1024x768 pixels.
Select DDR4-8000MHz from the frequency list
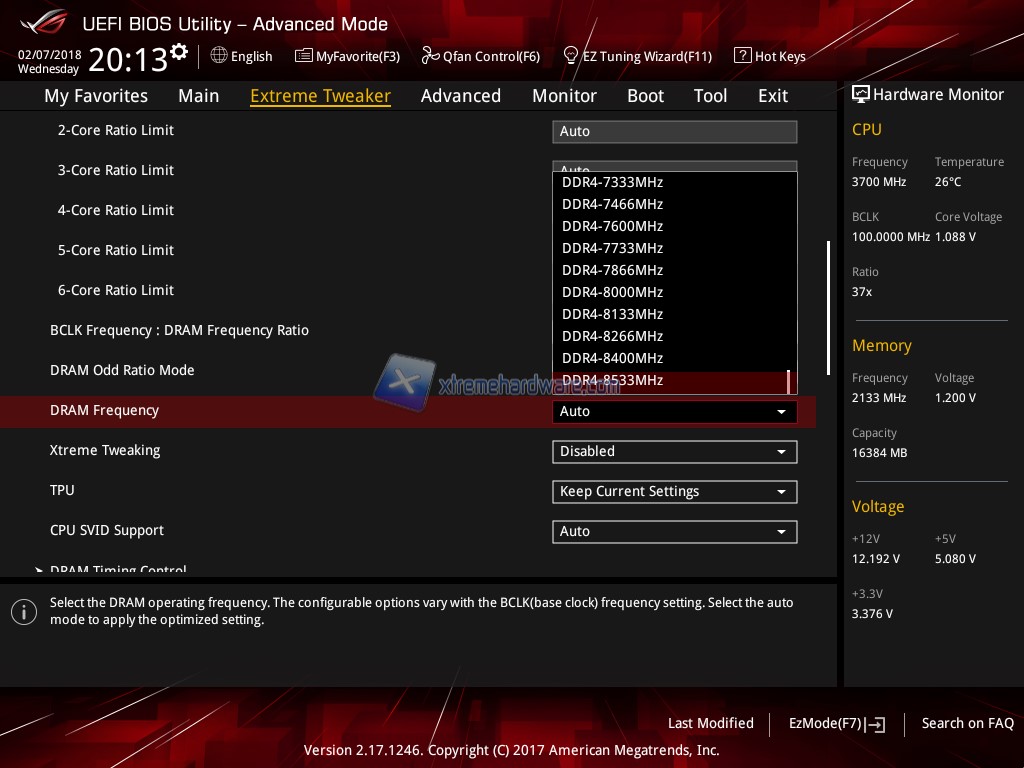(612, 292)
